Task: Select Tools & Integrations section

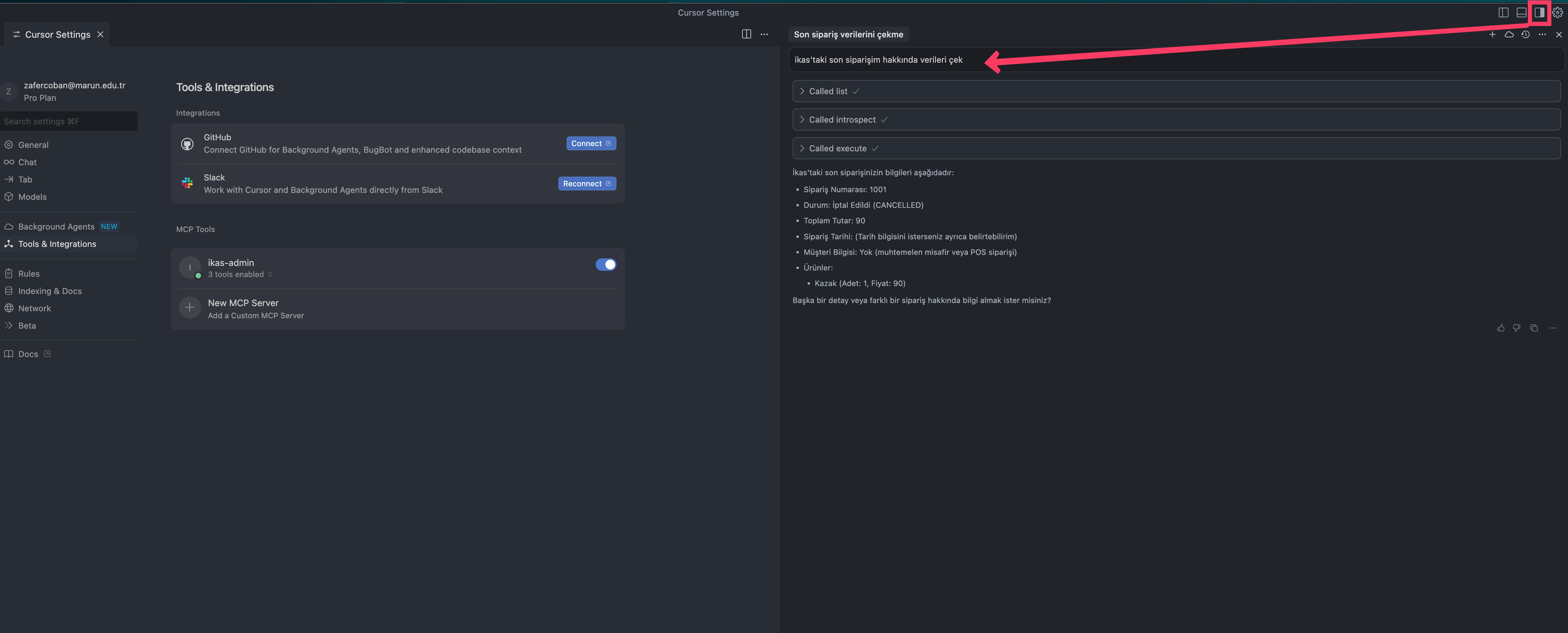Action: pos(68,244)
